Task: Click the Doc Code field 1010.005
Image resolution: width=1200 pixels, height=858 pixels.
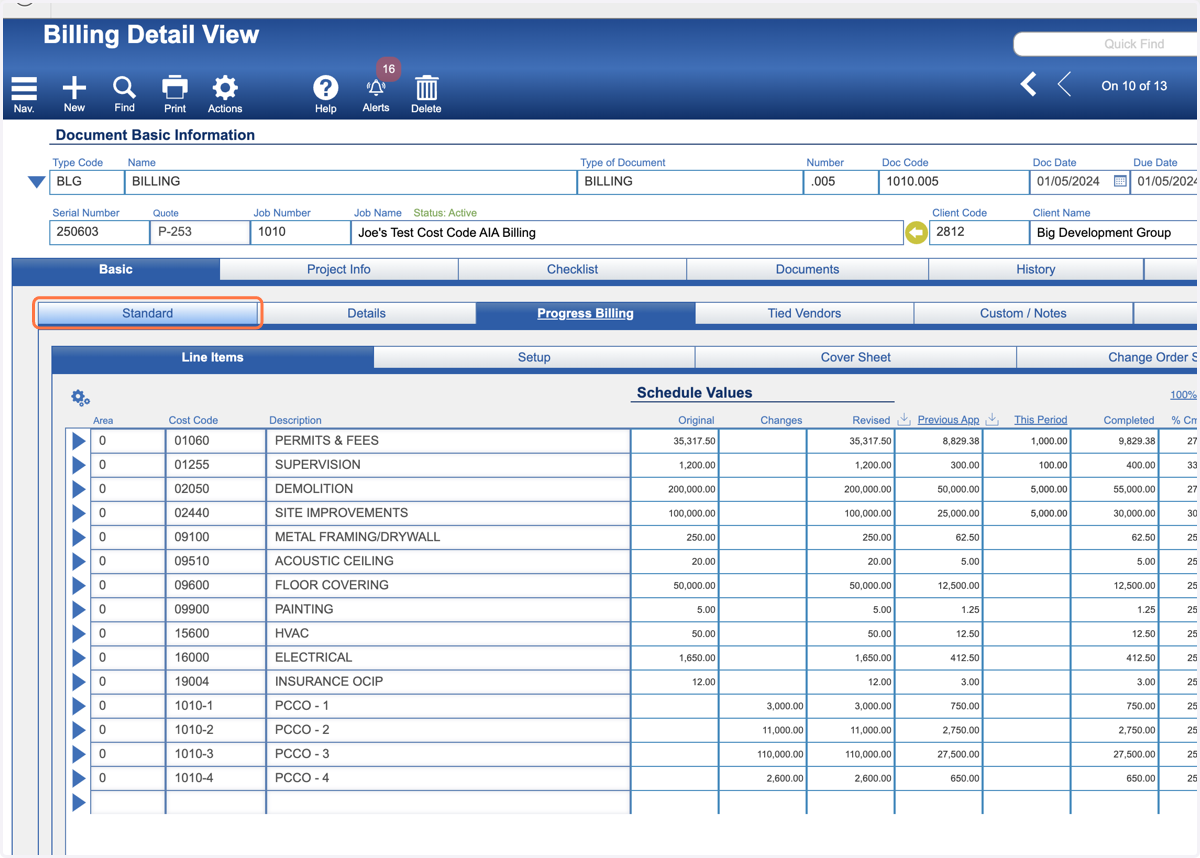Action: coord(953,182)
